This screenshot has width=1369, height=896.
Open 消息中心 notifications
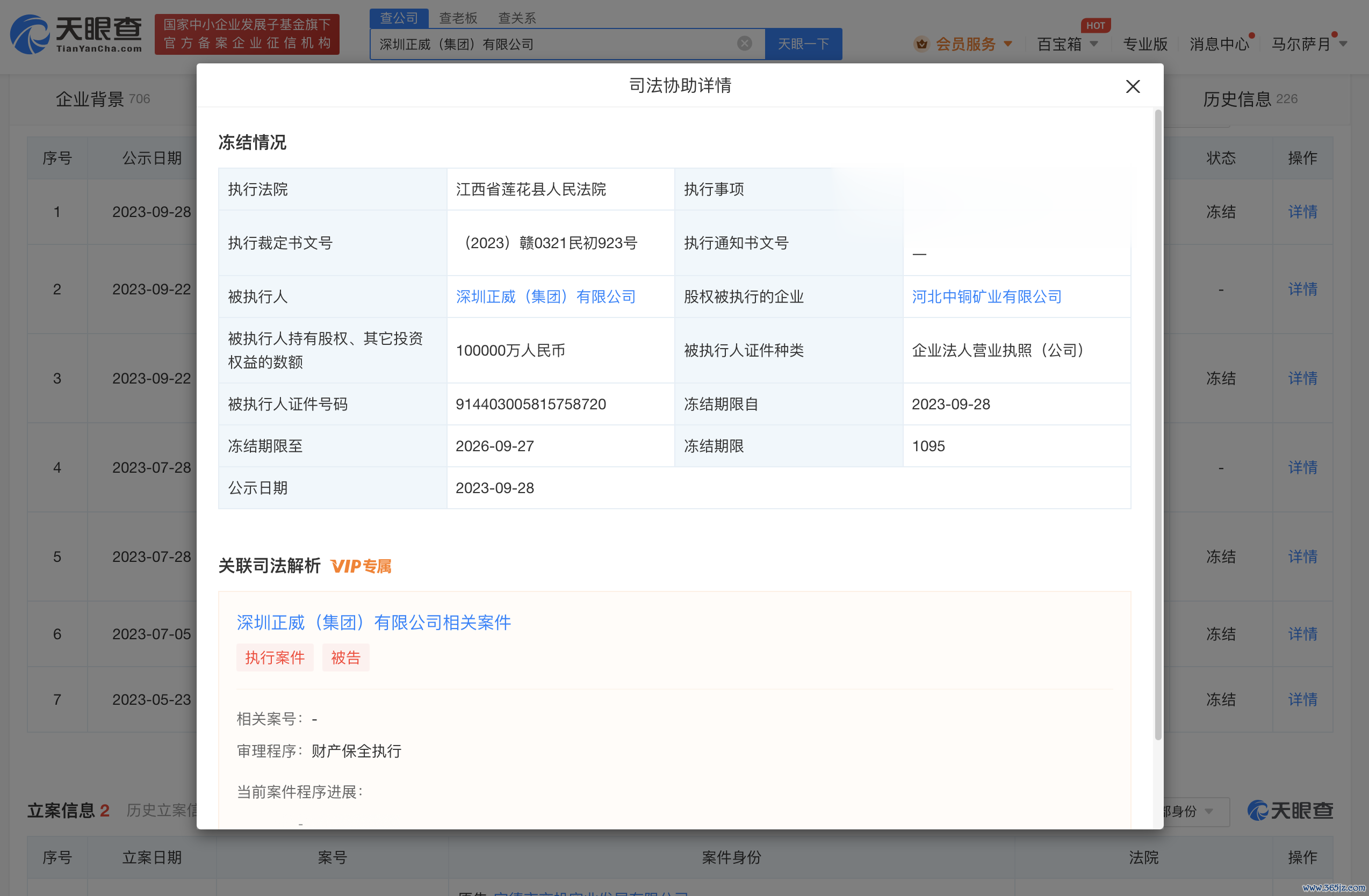pos(1219,44)
